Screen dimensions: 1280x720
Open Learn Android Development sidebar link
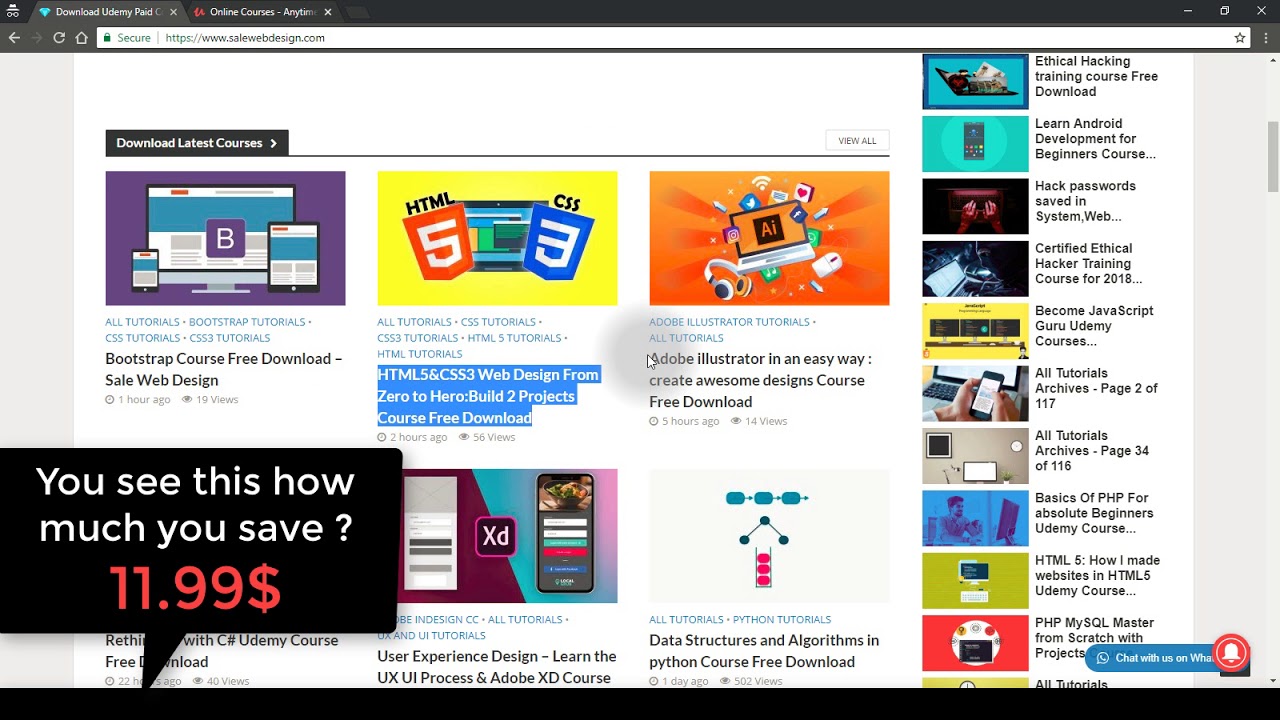pos(1095,139)
